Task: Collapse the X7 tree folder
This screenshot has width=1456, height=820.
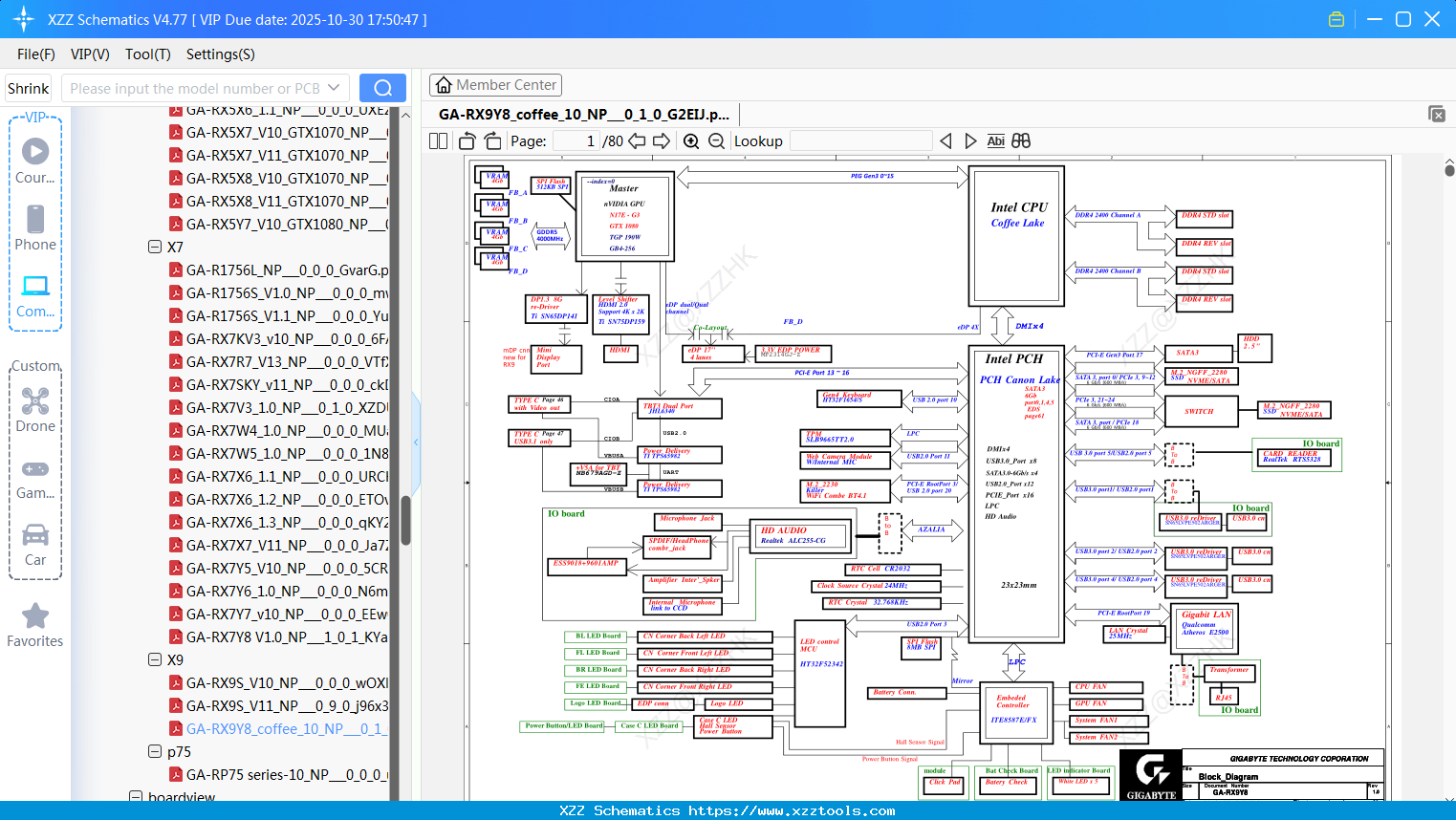Action: 155,247
